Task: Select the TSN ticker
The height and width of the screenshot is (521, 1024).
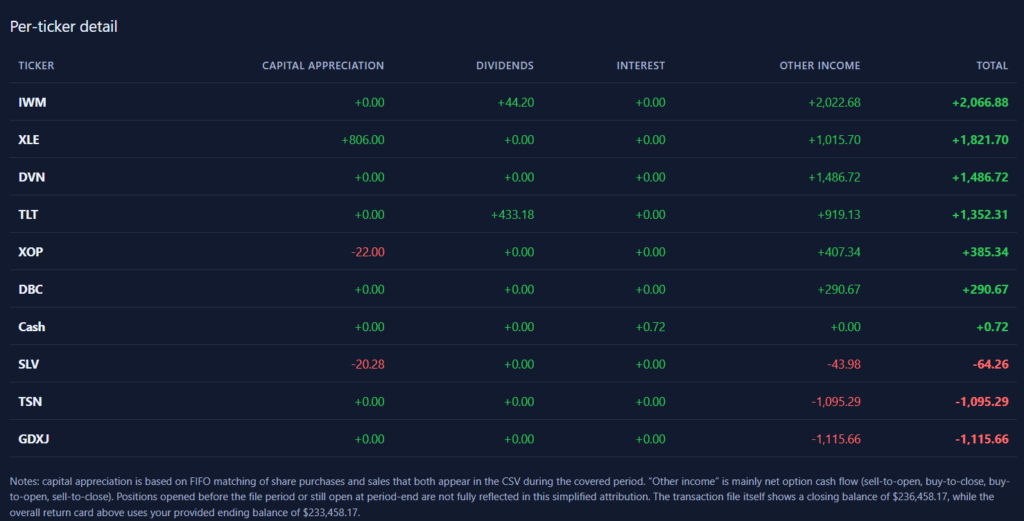Action: (x=29, y=401)
